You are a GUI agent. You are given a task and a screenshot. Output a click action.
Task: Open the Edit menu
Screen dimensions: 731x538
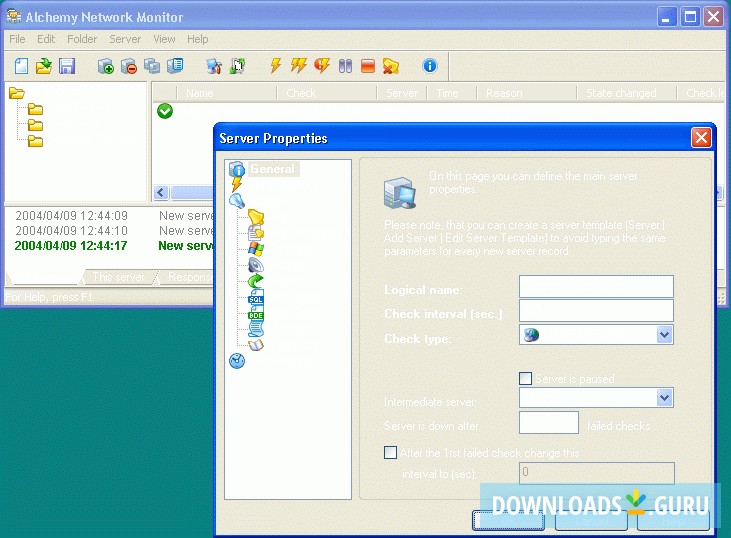click(x=46, y=39)
